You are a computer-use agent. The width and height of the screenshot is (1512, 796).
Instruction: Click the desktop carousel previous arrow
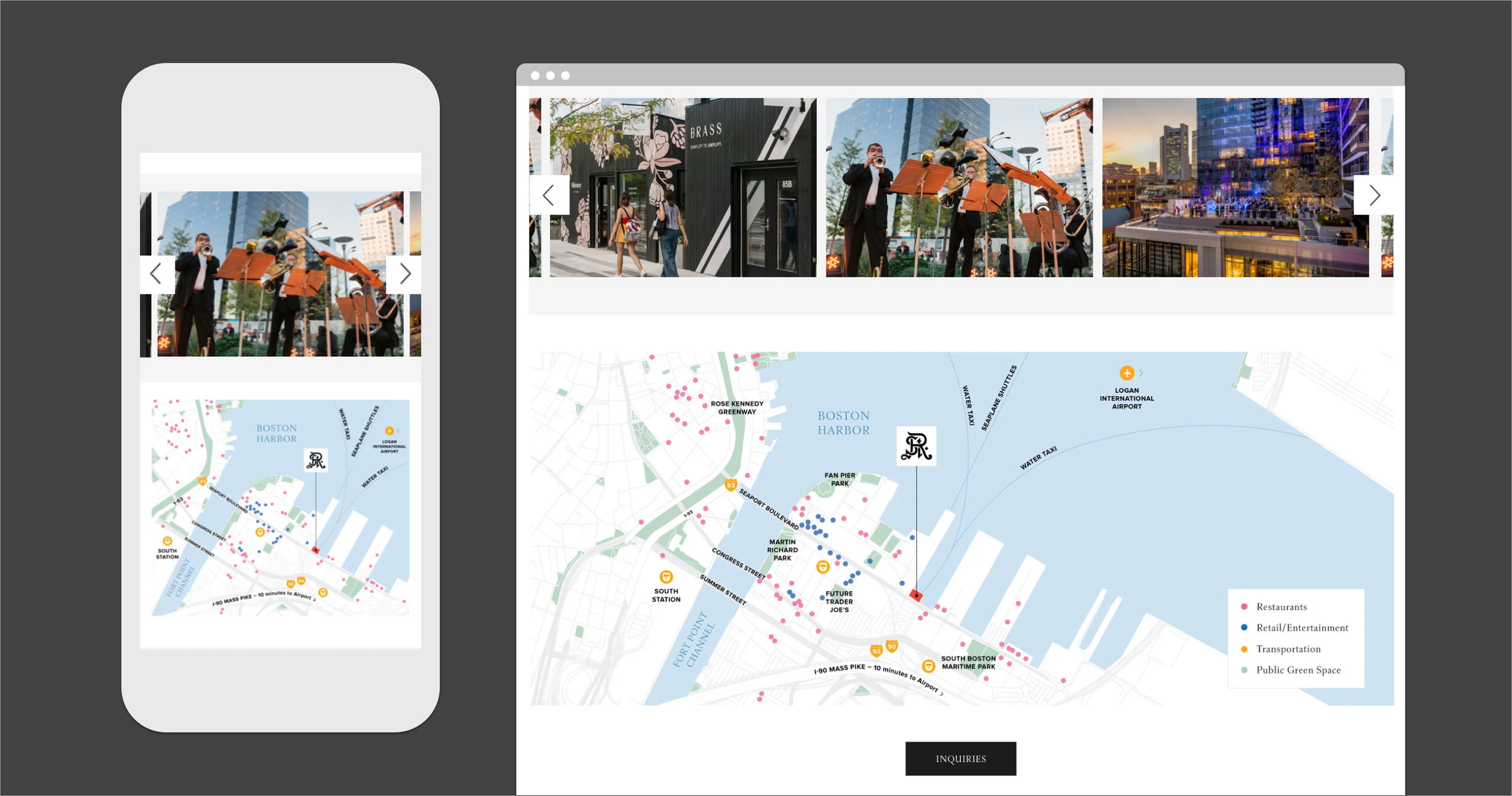click(549, 195)
